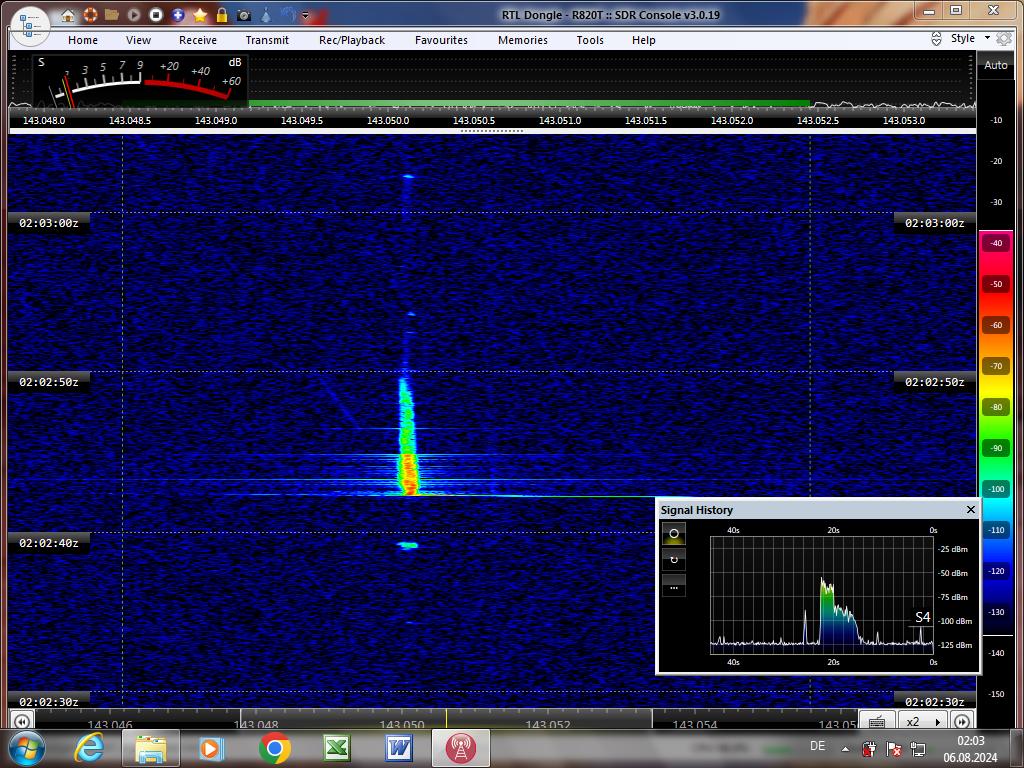1024x768 pixels.
Task: Click the Signal History graph
Action: click(x=822, y=595)
